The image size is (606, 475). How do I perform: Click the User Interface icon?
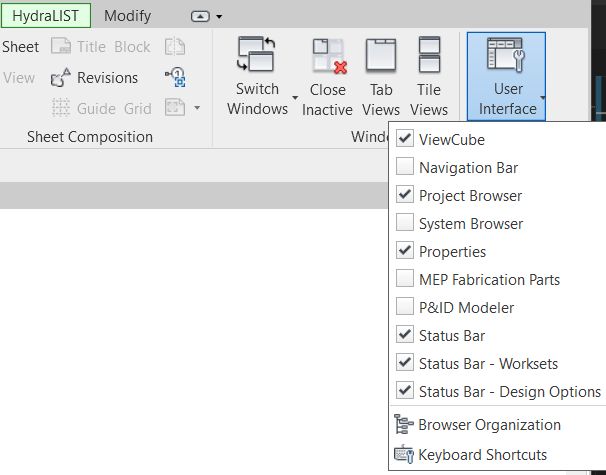506,54
